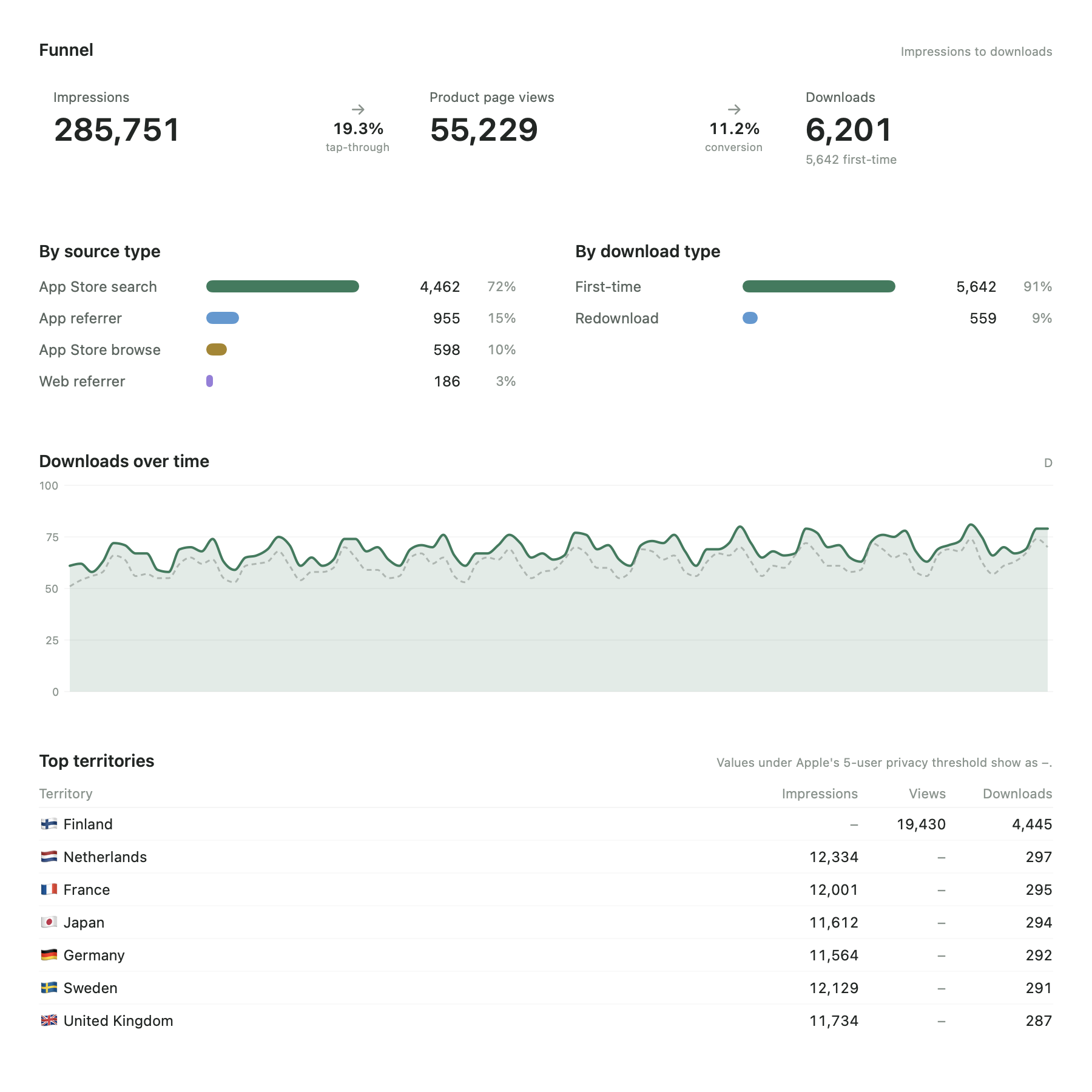Click the 100 label on chart axis
1092x1092 pixels.
(x=49, y=485)
